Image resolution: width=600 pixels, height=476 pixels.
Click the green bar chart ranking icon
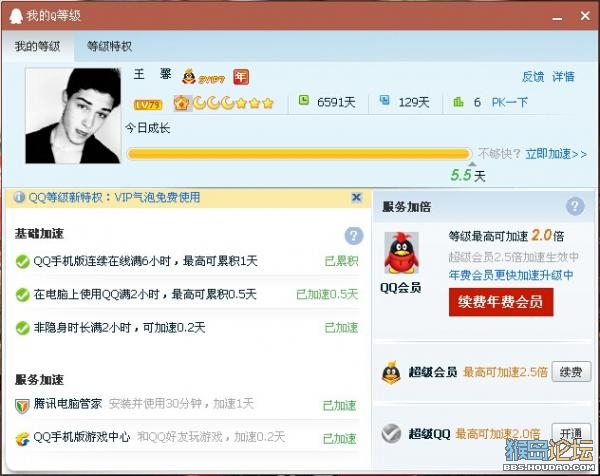coord(458,102)
